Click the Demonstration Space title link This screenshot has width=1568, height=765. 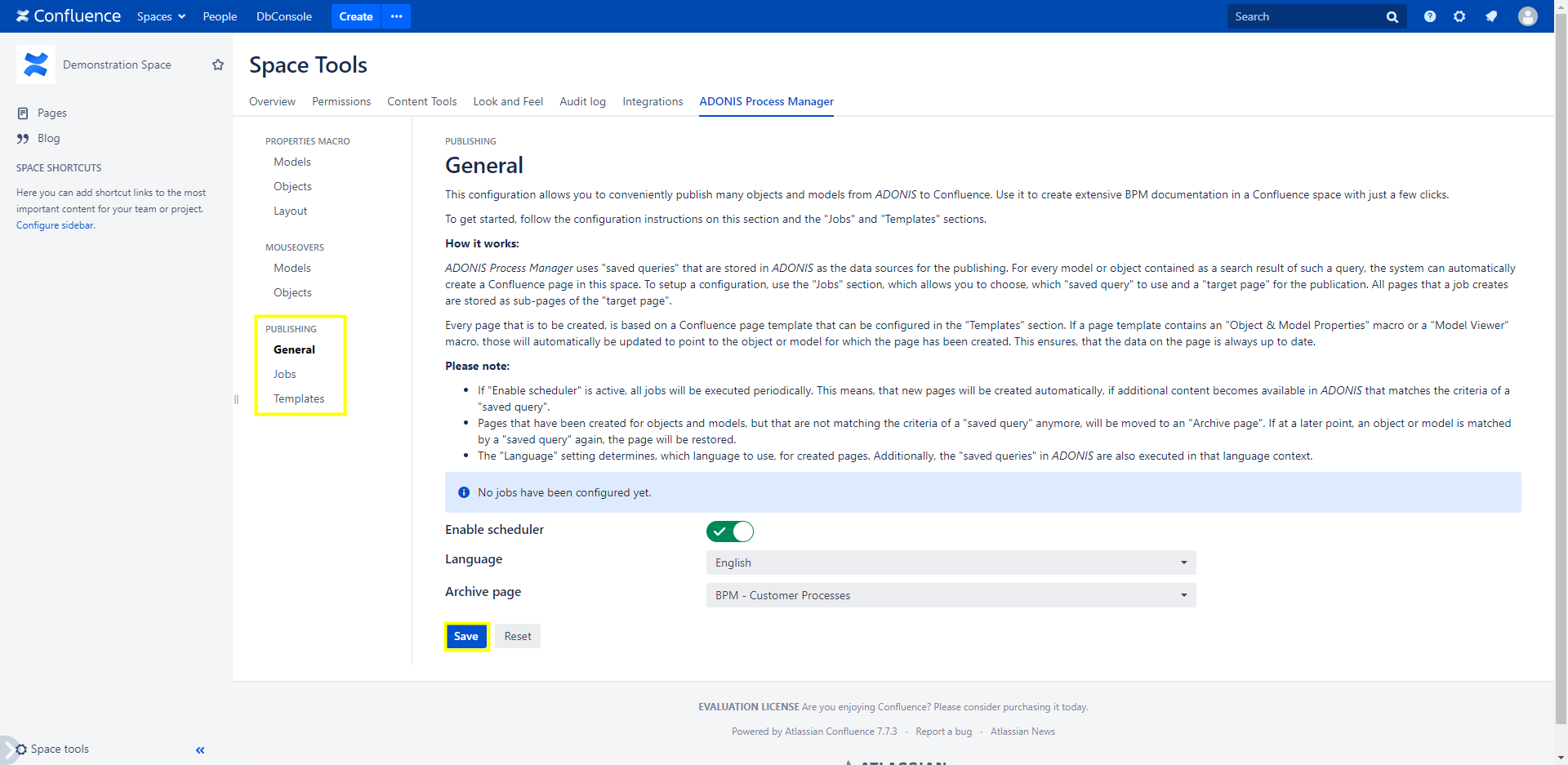point(117,64)
